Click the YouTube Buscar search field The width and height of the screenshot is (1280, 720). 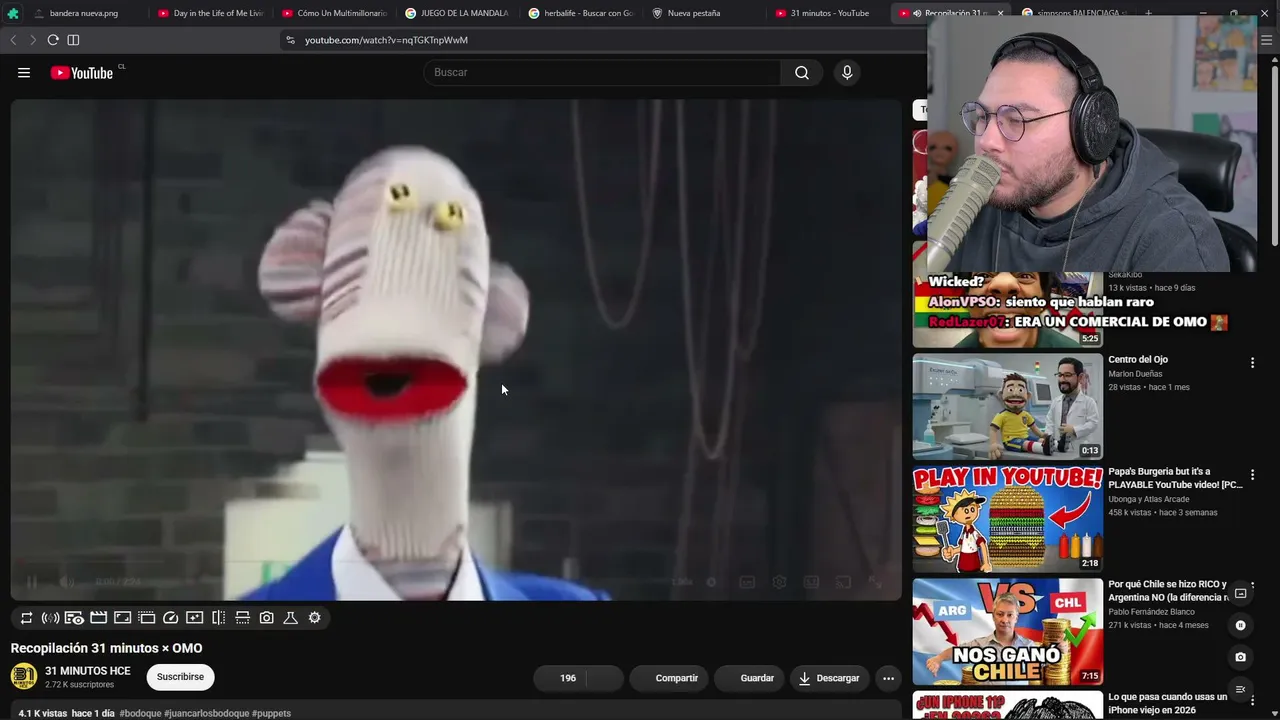[x=603, y=72]
